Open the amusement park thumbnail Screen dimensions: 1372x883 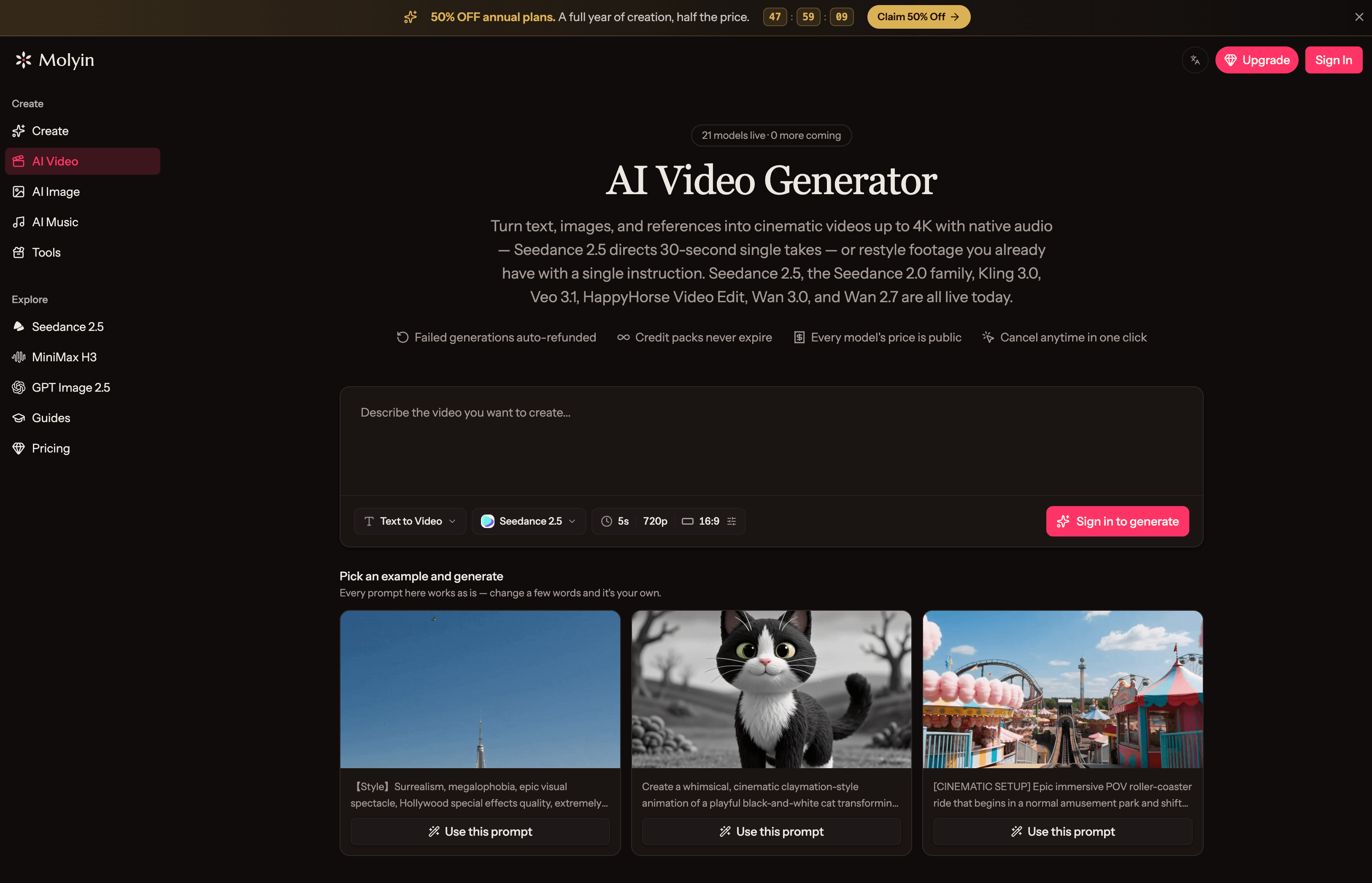click(1062, 689)
